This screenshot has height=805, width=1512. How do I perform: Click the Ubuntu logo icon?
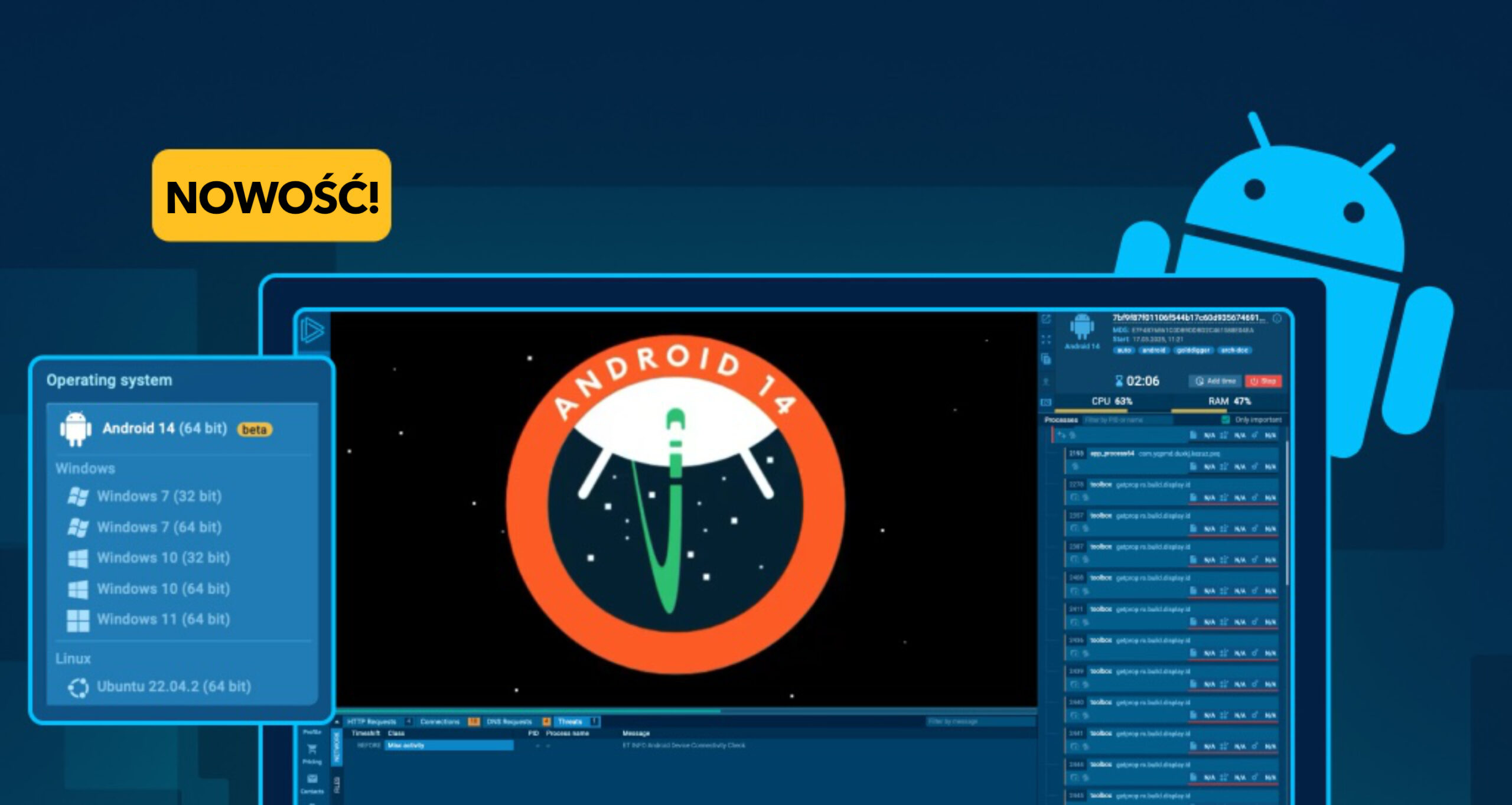tap(78, 687)
